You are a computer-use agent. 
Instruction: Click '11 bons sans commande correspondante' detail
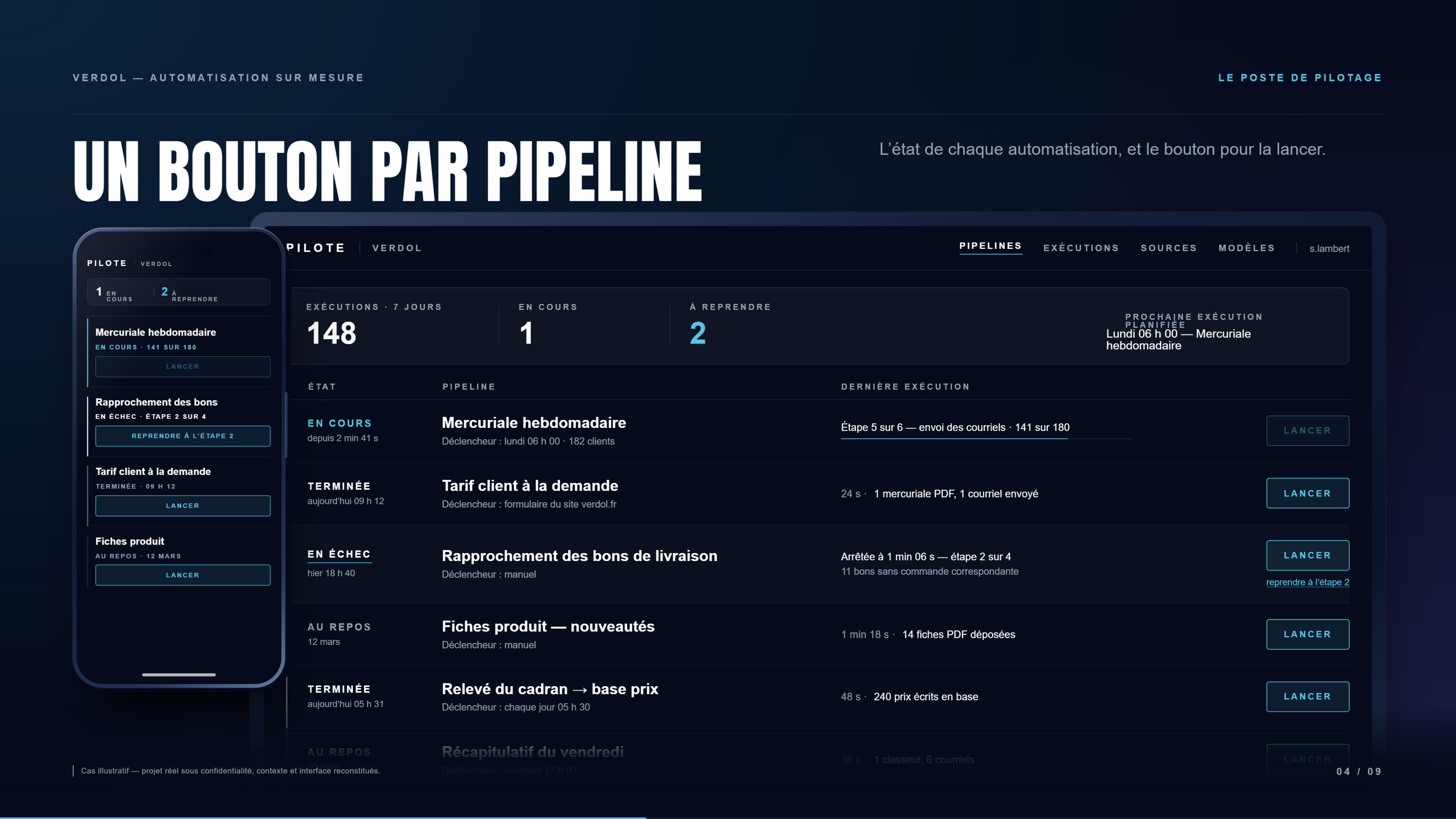tap(930, 572)
